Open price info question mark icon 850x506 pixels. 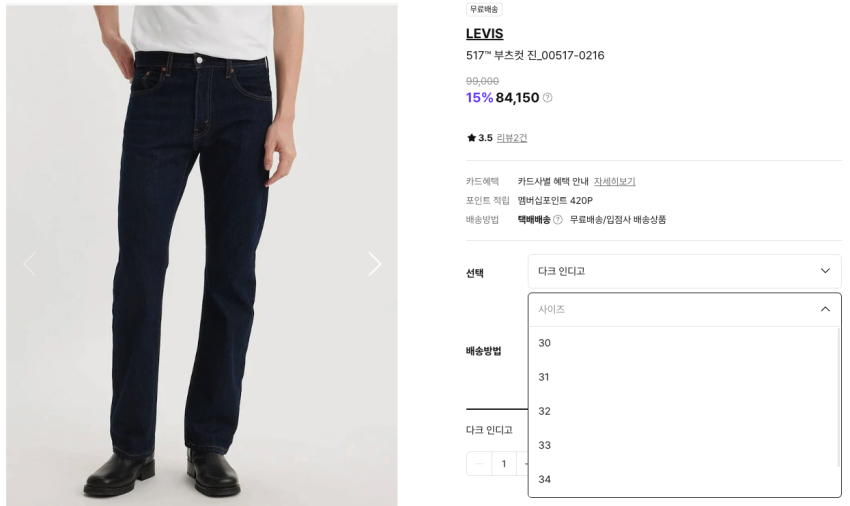tap(548, 98)
